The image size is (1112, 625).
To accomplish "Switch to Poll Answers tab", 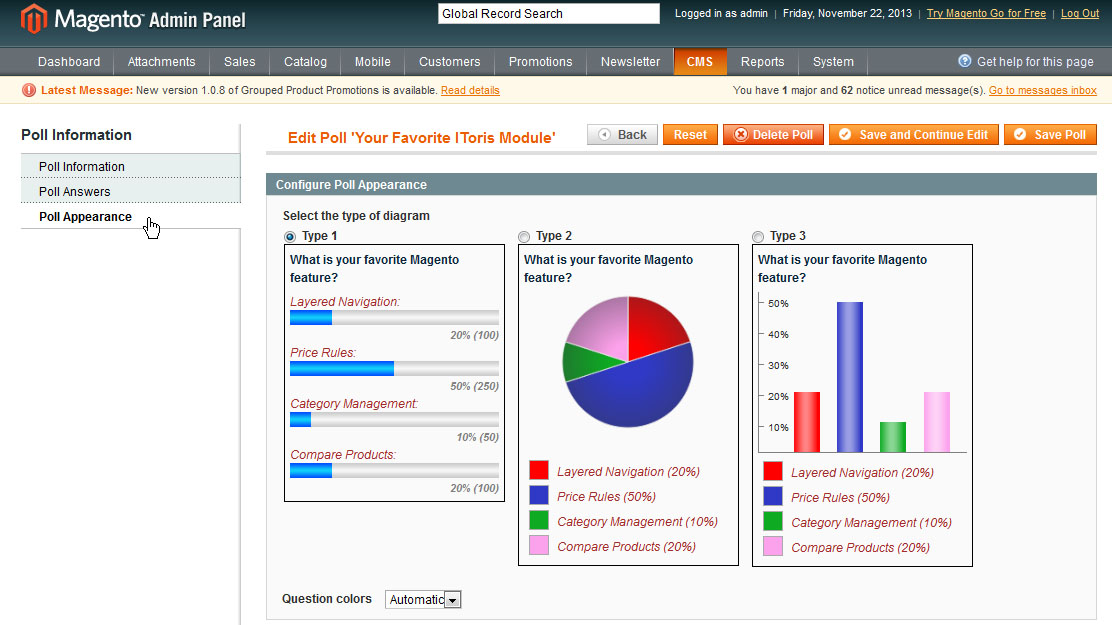I will pyautogui.click(x=130, y=191).
